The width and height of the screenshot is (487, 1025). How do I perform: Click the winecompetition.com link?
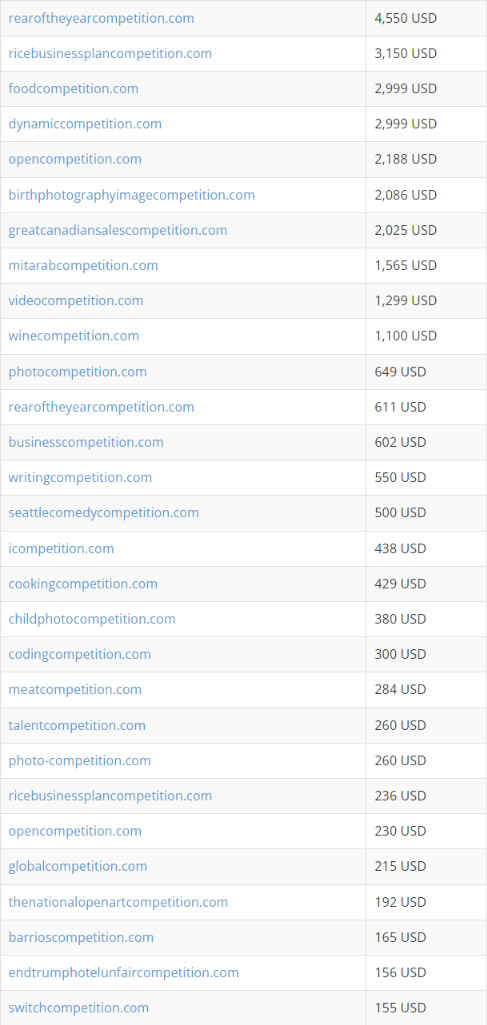tap(74, 336)
